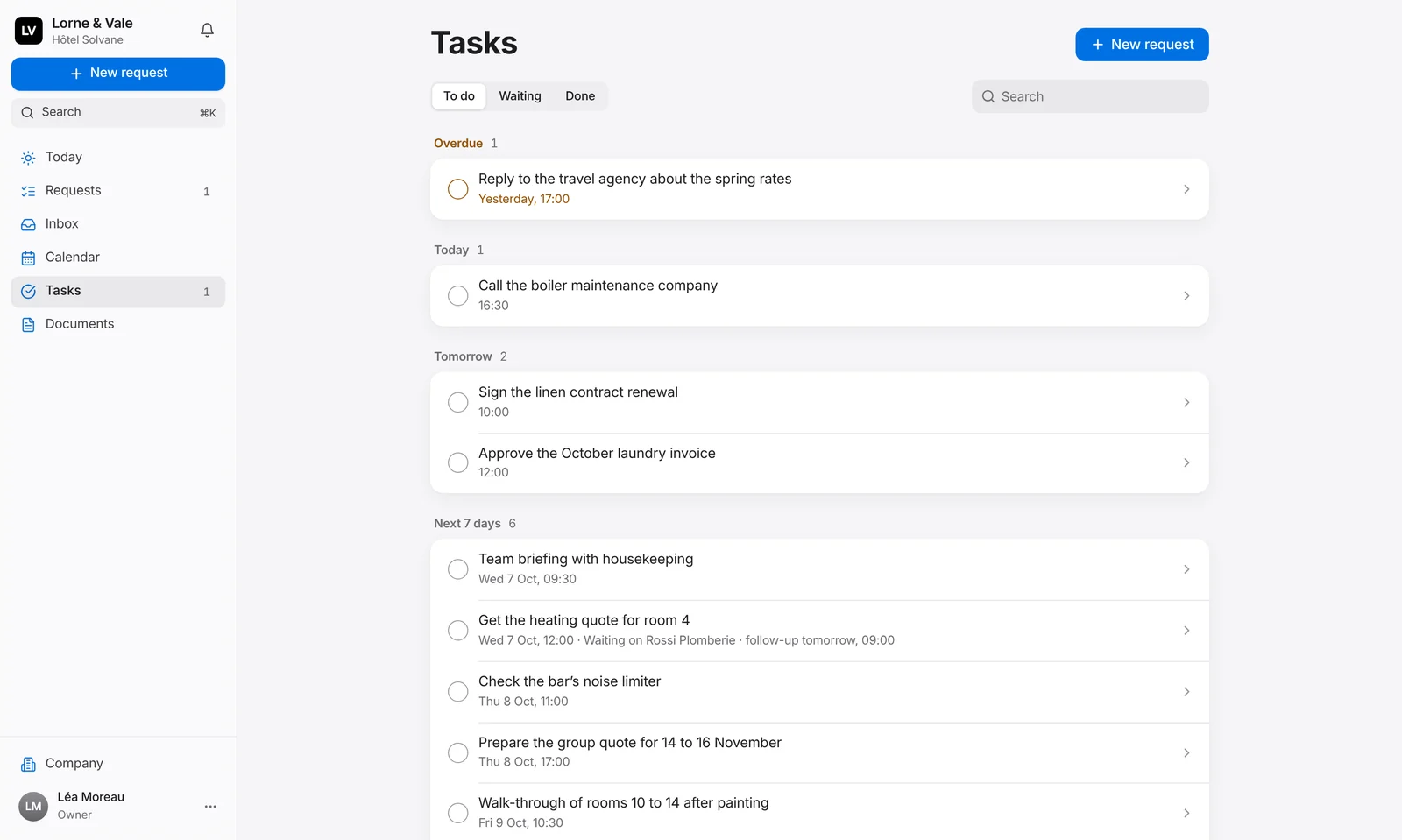Click the magnifier icon in the sidebar search
Viewport: 1402px width, 840px height.
(x=27, y=112)
